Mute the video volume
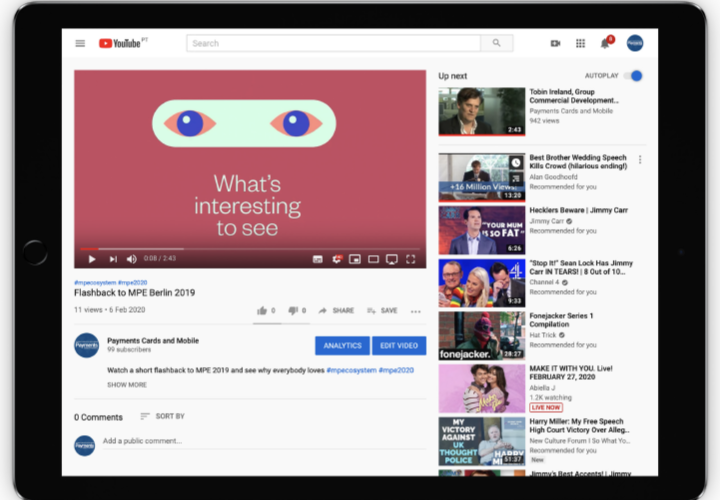Screen dimensions: 720x500 click(x=131, y=259)
